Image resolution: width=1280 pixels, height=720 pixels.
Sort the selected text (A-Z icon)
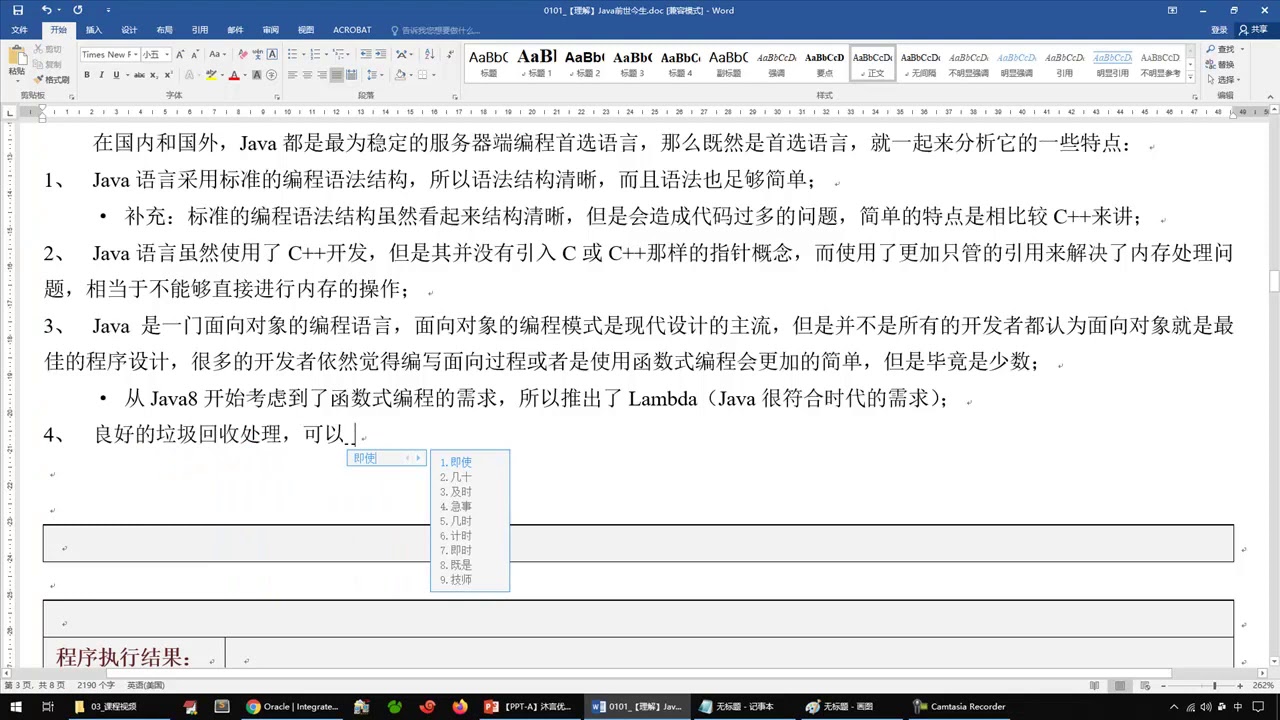[x=430, y=54]
